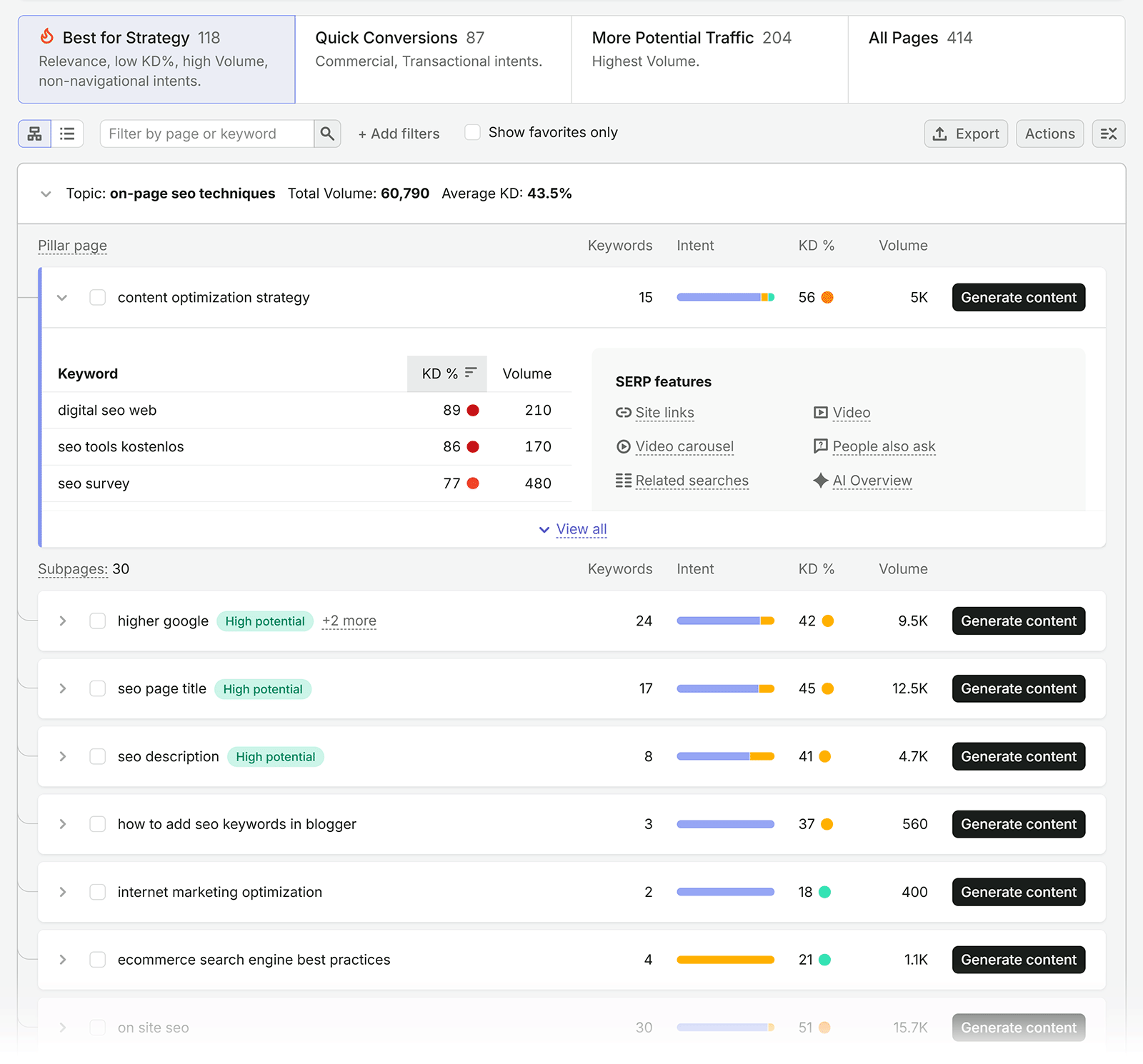Image resolution: width=1143 pixels, height=1064 pixels.
Task: Click the Volume column header in keyword table
Action: [x=527, y=373]
